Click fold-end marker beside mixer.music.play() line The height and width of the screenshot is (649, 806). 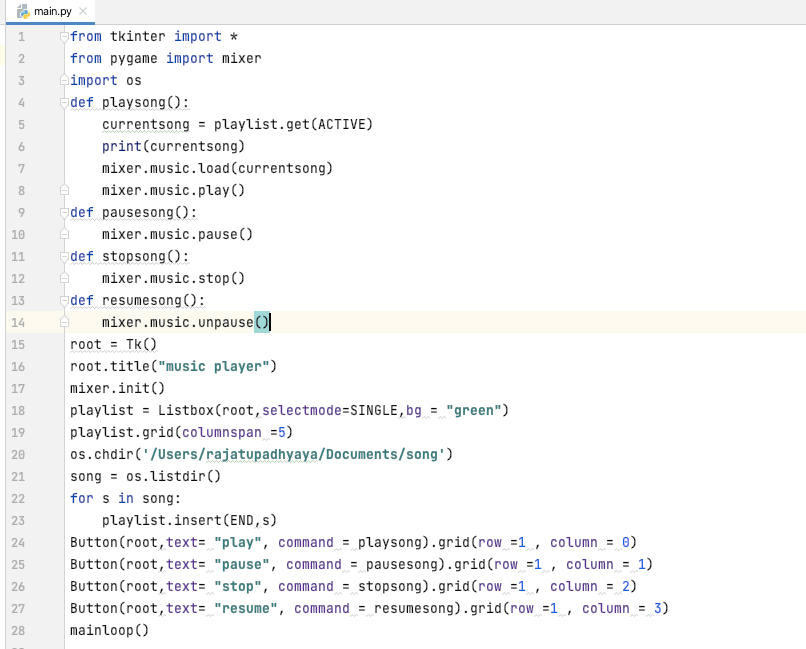point(64,190)
